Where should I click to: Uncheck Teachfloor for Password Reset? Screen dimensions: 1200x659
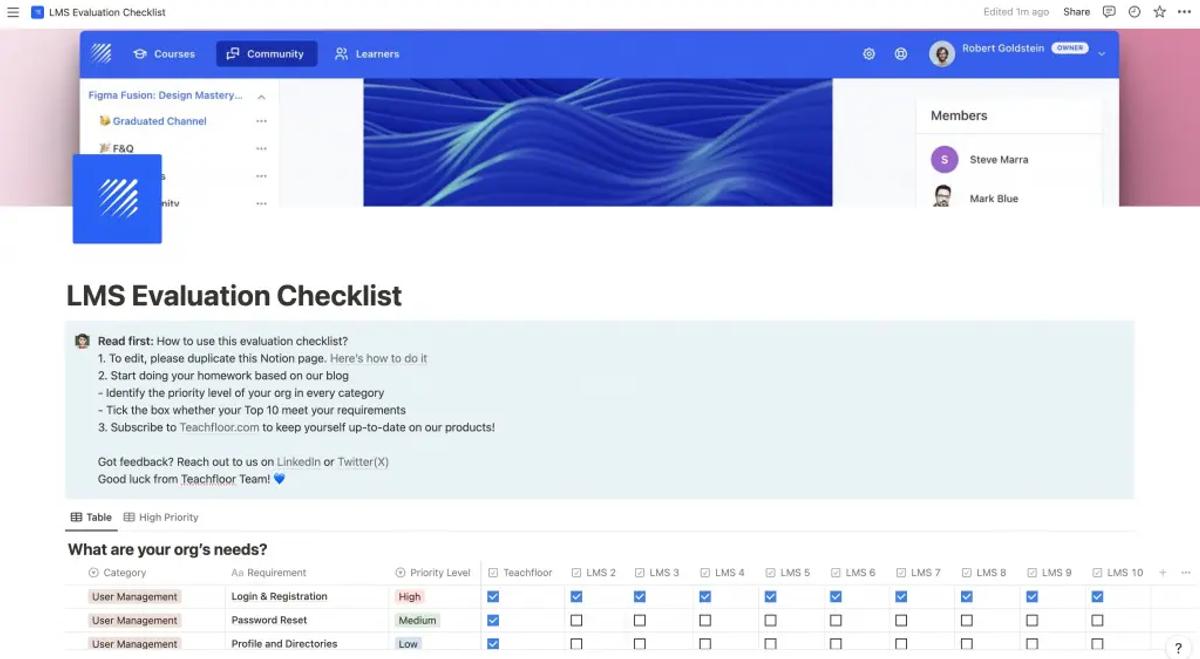pos(493,620)
